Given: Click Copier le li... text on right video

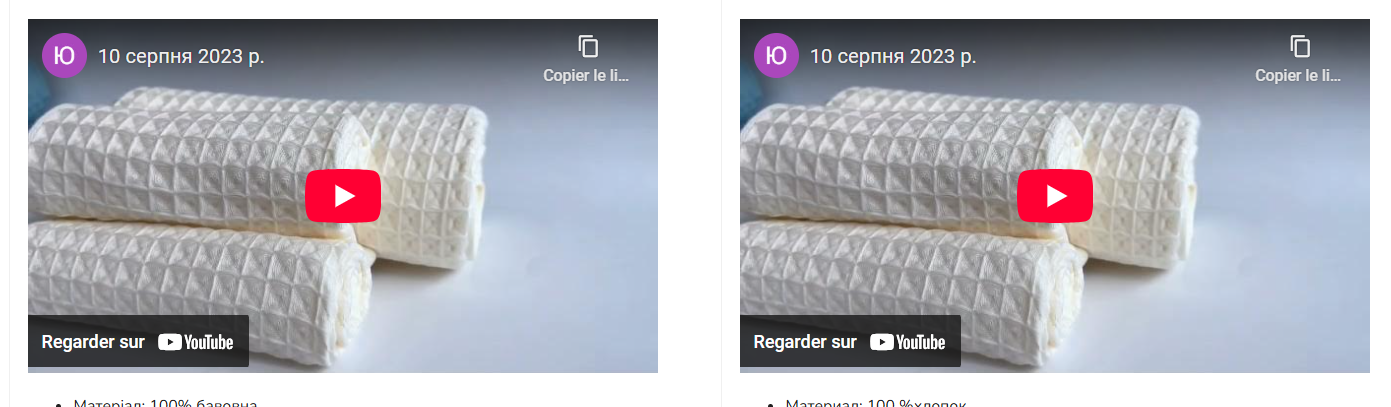Looking at the screenshot, I should tap(1300, 75).
